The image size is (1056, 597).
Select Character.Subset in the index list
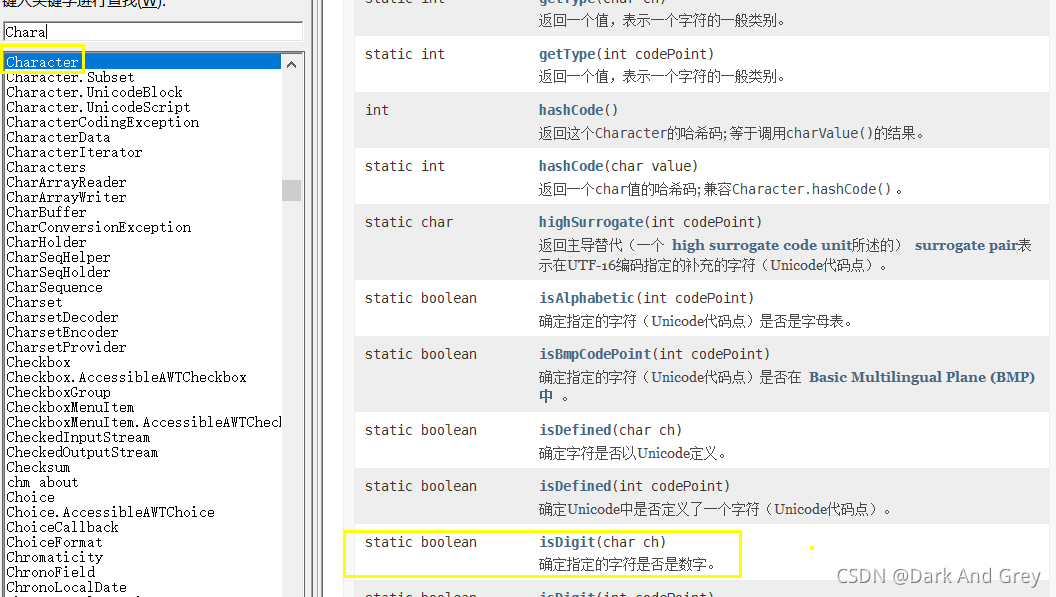coord(70,77)
